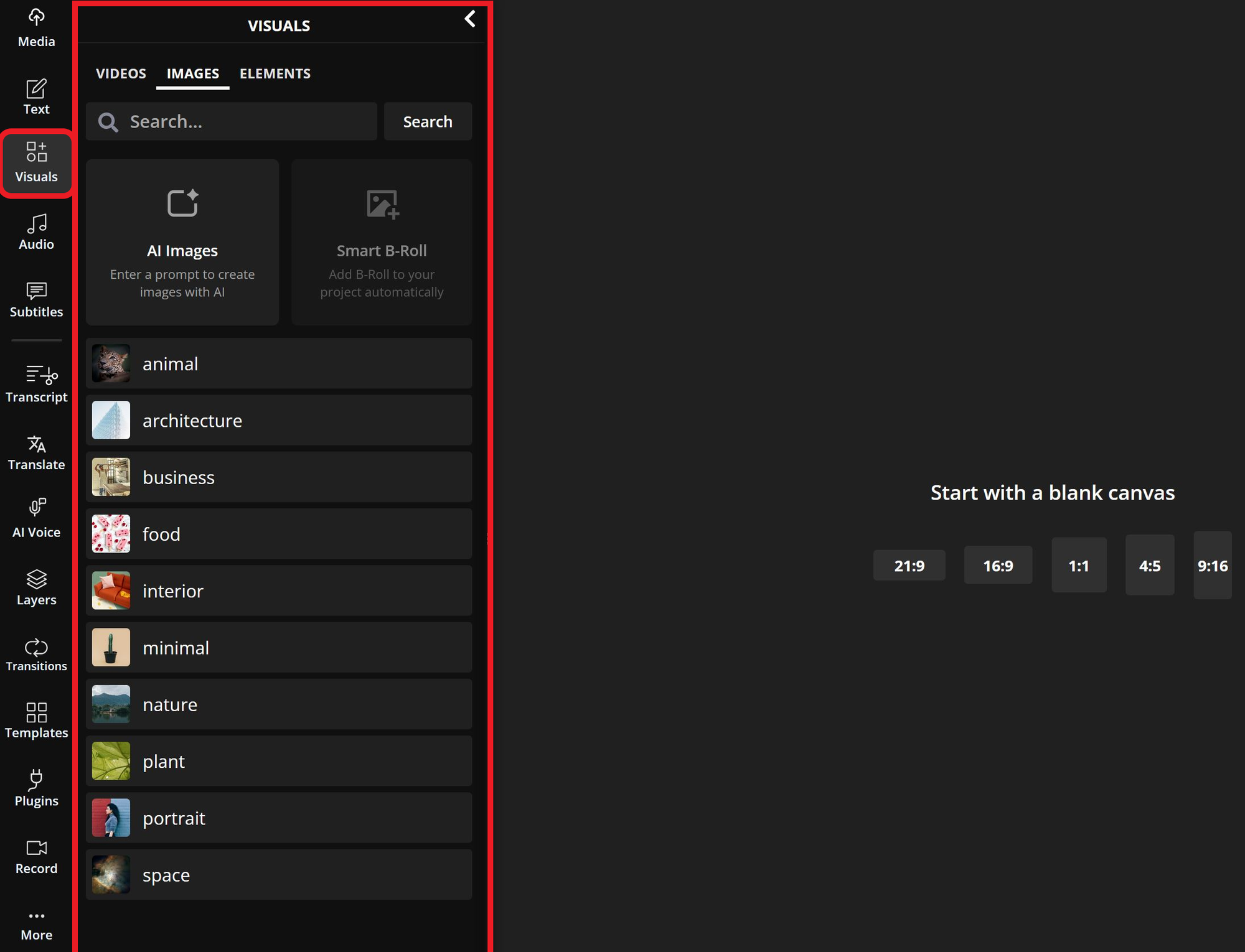Open the AI Images generator card
The image size is (1245, 952).
point(182,243)
